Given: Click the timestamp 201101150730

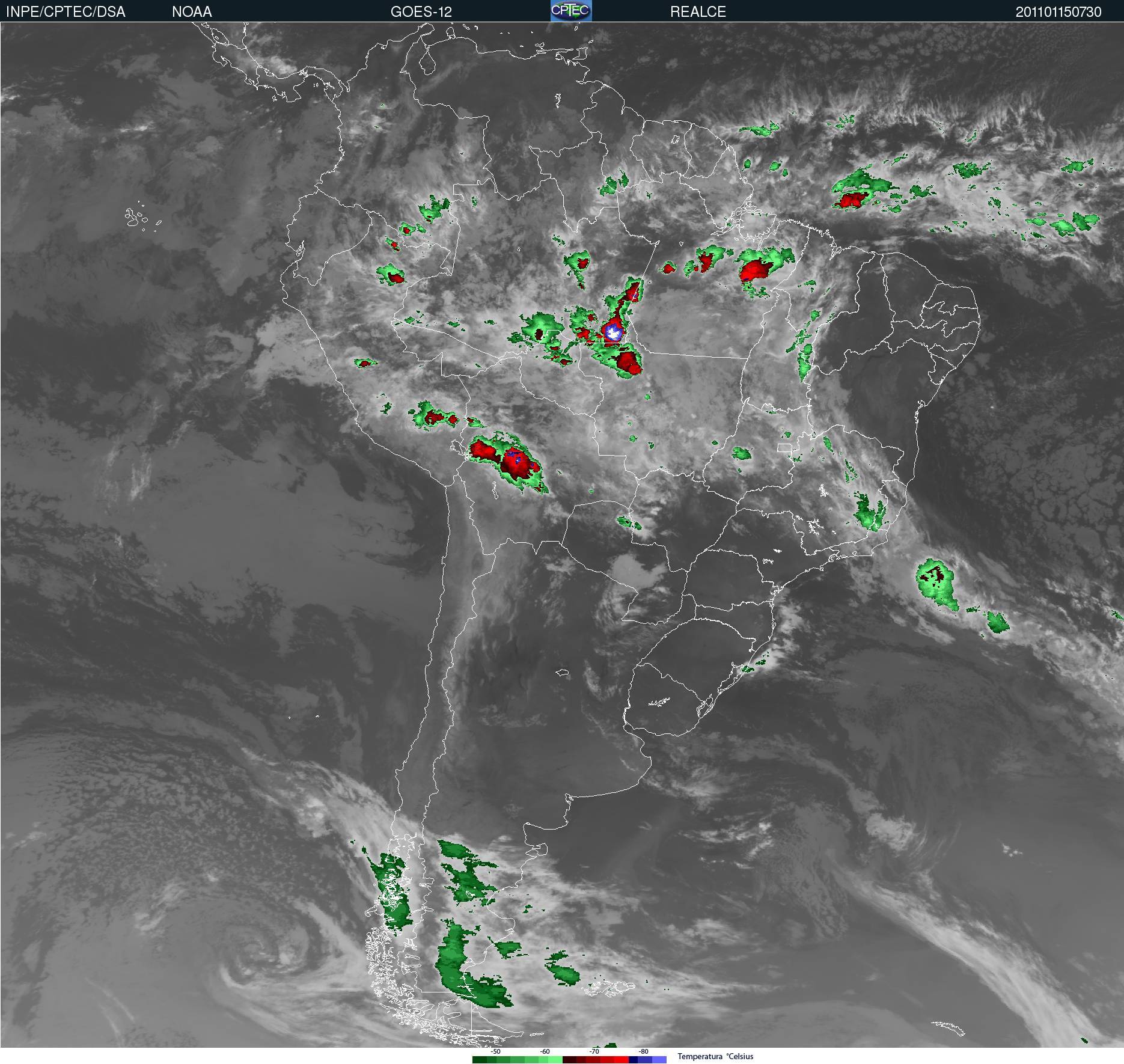Looking at the screenshot, I should (1058, 12).
